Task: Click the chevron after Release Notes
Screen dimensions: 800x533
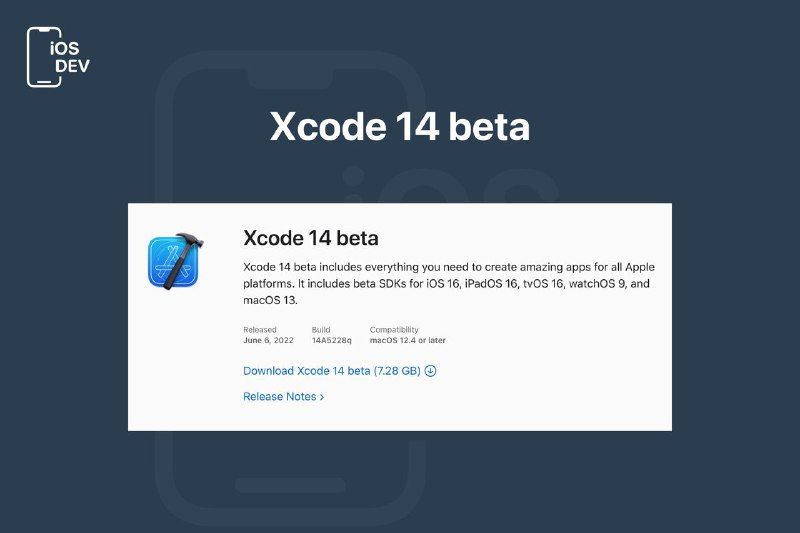Action: click(x=322, y=397)
